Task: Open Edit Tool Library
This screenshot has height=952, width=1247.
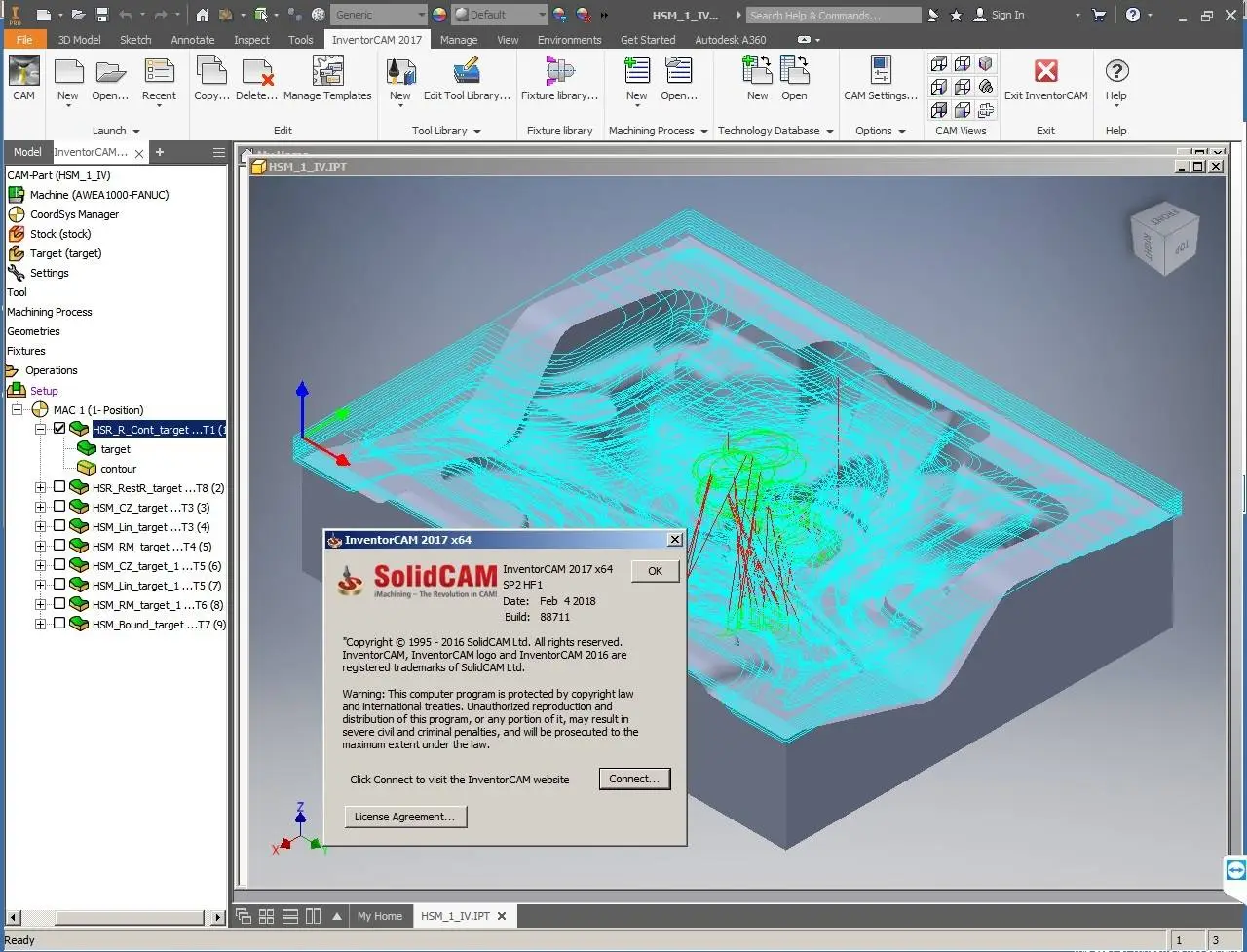Action: pos(467,79)
